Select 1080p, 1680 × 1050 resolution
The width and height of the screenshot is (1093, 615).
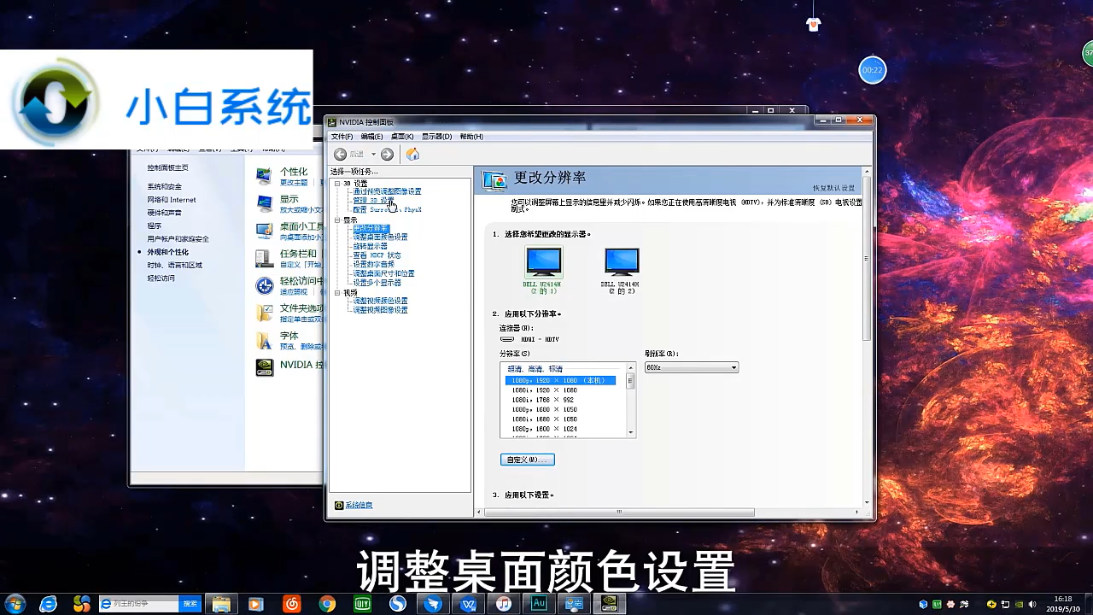[x=544, y=410]
